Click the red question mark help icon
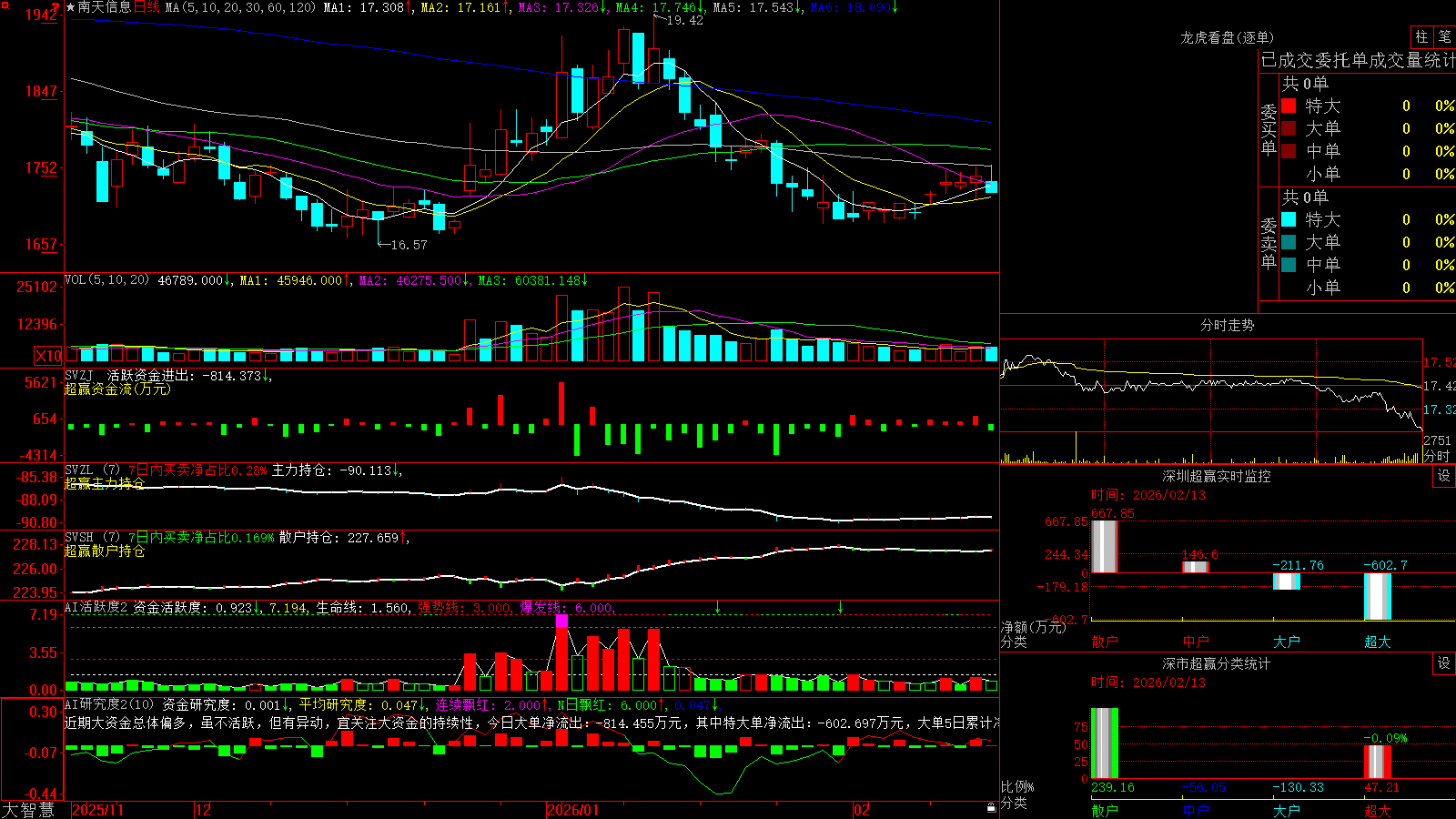The height and width of the screenshot is (819, 1456). tap(56, 7)
